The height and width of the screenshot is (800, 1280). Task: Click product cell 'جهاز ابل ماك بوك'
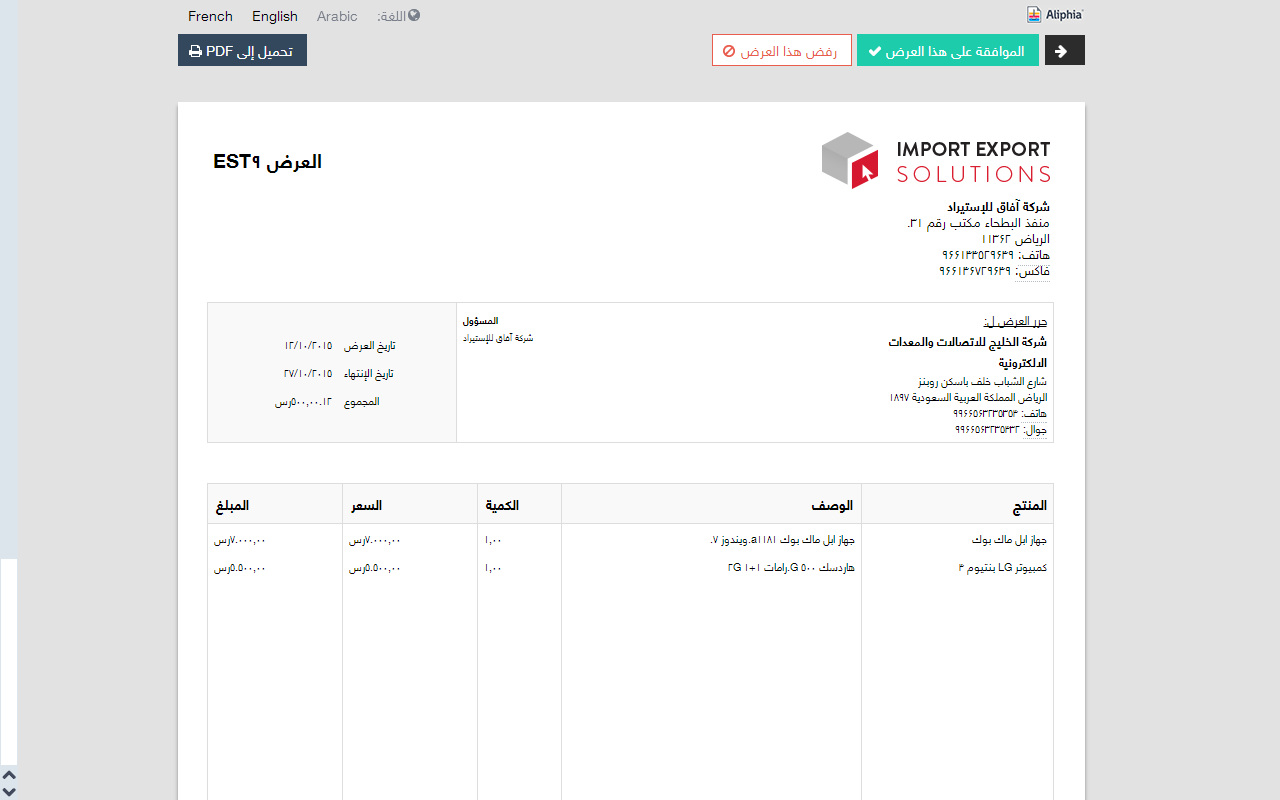[1009, 540]
